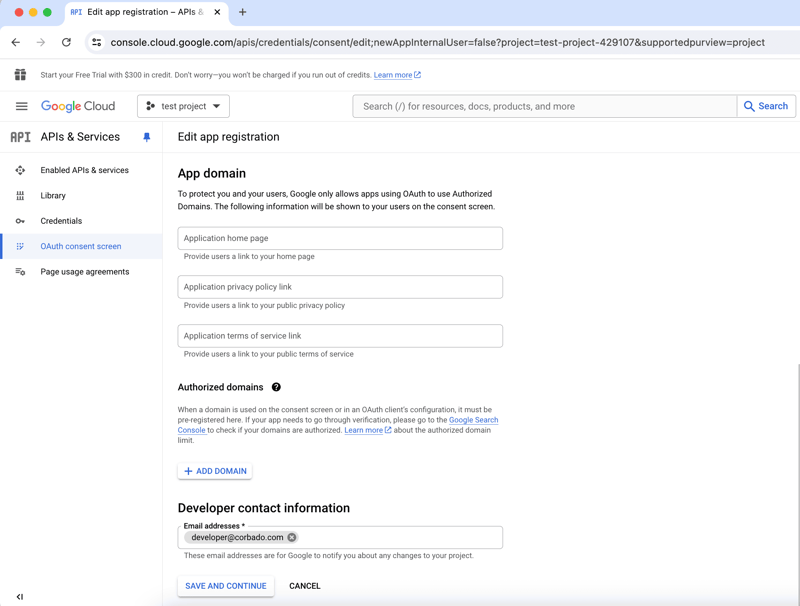
Task: Click the Email addresses field
Action: [x=340, y=537]
